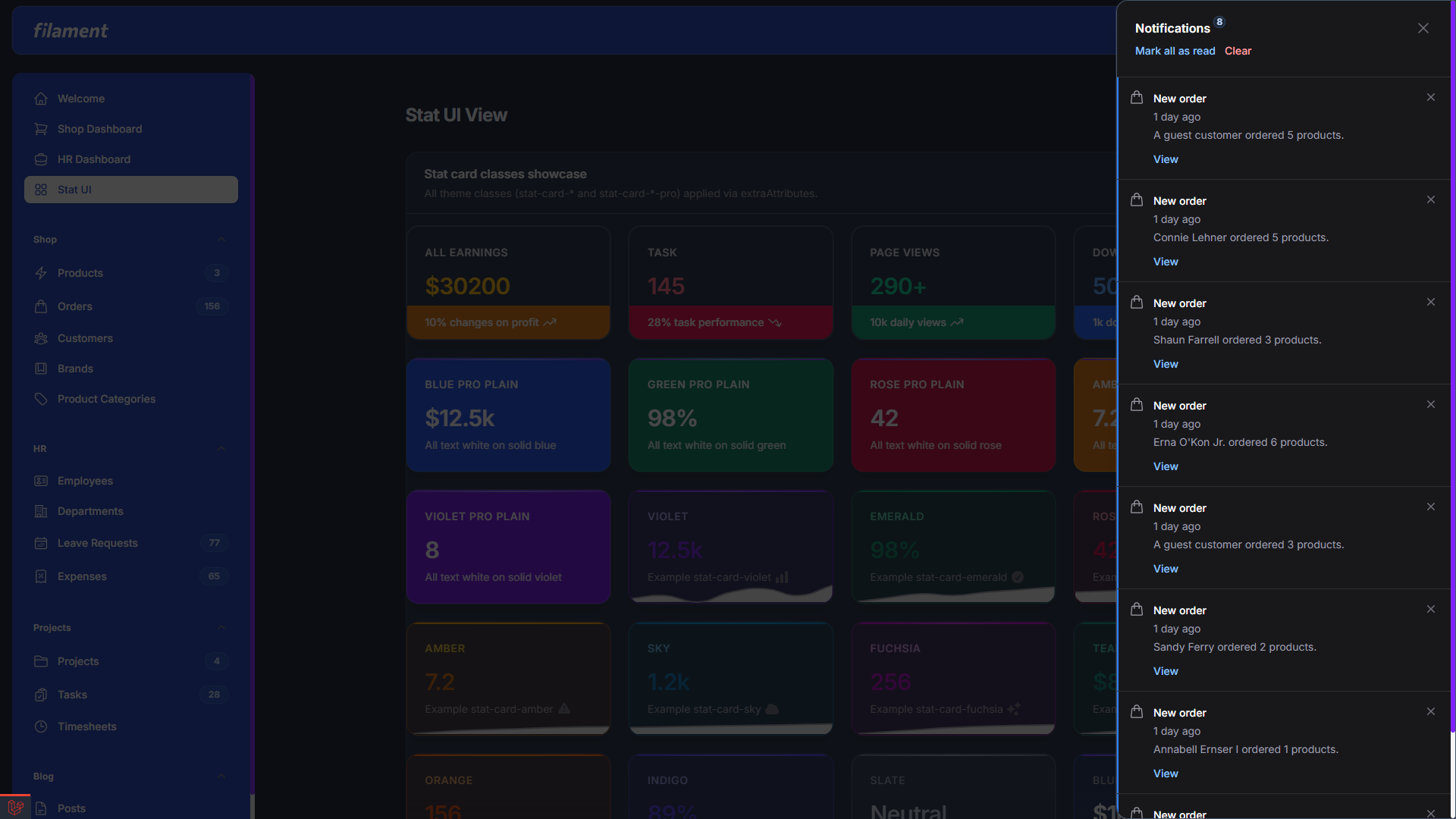Collapse the Projects sidebar group
Screen dimensions: 1456x819
pyautogui.click(x=221, y=628)
